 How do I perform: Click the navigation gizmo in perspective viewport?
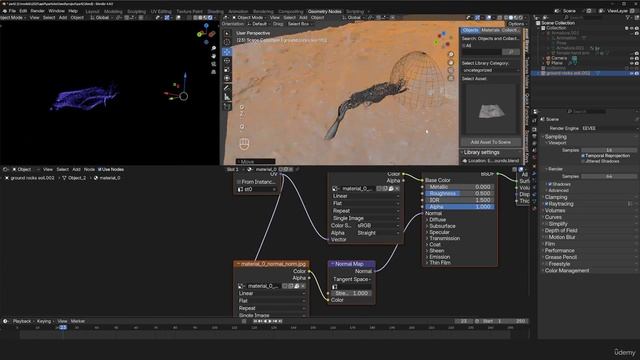pos(442,39)
